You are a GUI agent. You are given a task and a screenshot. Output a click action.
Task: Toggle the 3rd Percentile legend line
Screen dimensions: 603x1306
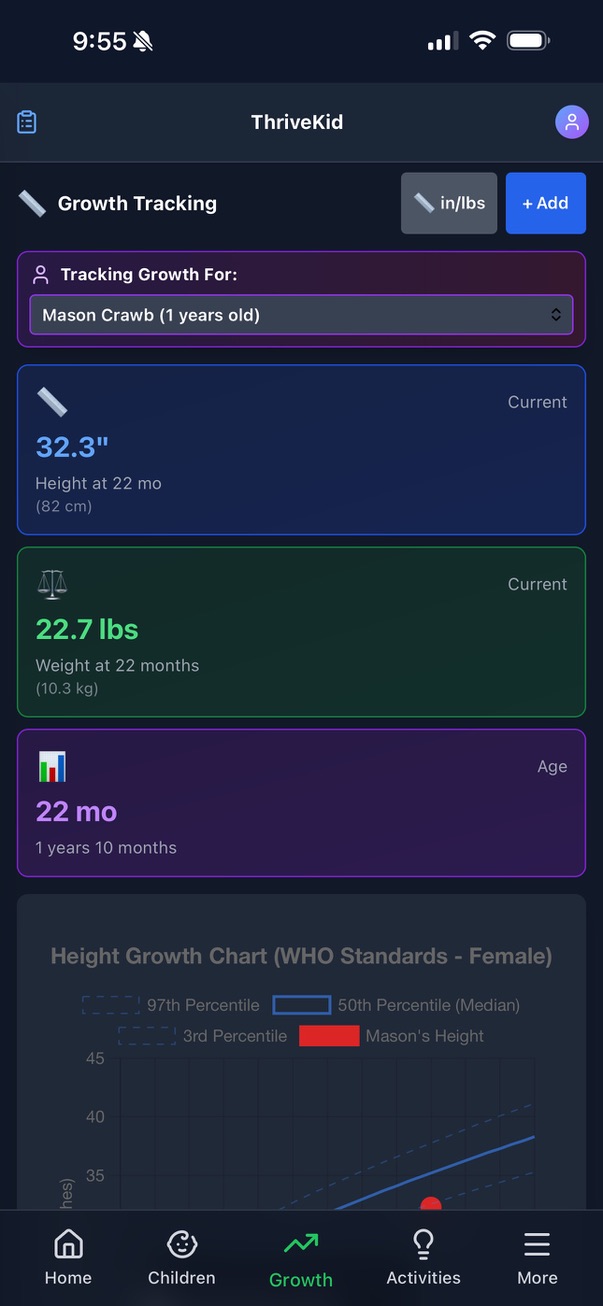[146, 1036]
